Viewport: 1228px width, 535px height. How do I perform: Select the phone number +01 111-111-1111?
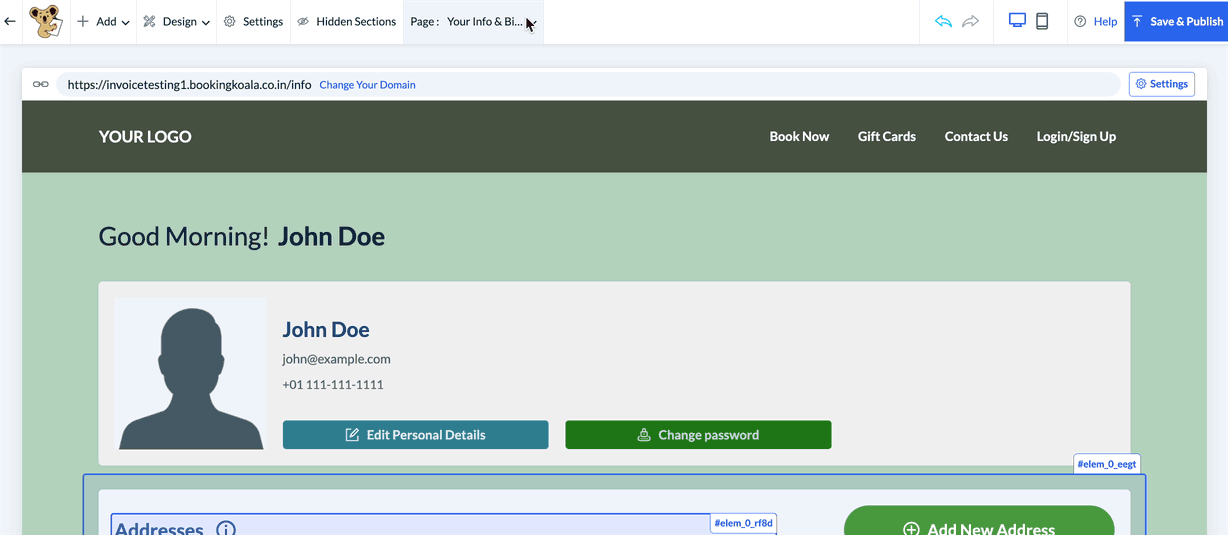click(x=333, y=385)
